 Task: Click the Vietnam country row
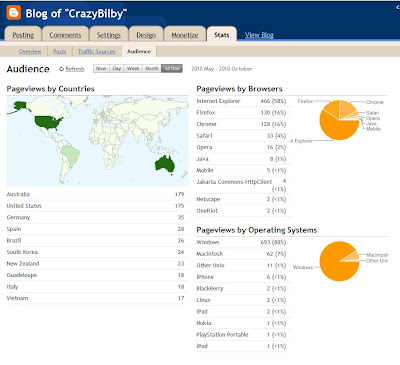[96, 298]
